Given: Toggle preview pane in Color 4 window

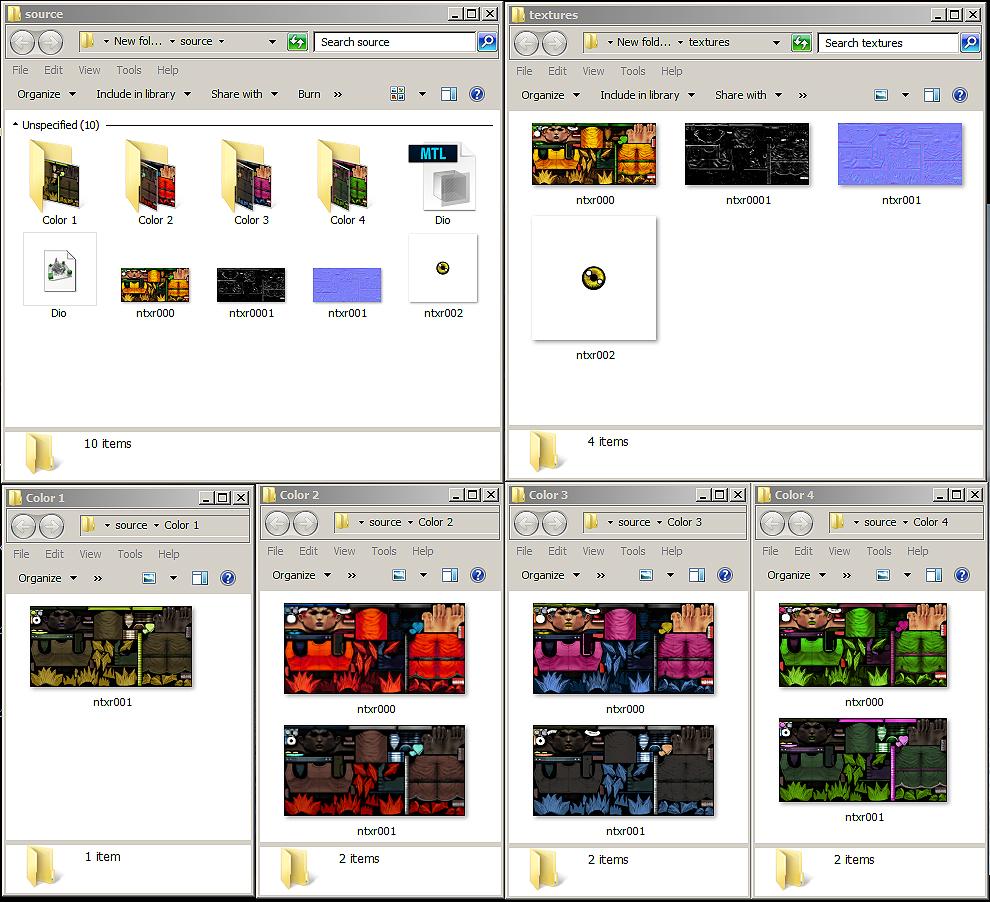Looking at the screenshot, I should pyautogui.click(x=934, y=575).
